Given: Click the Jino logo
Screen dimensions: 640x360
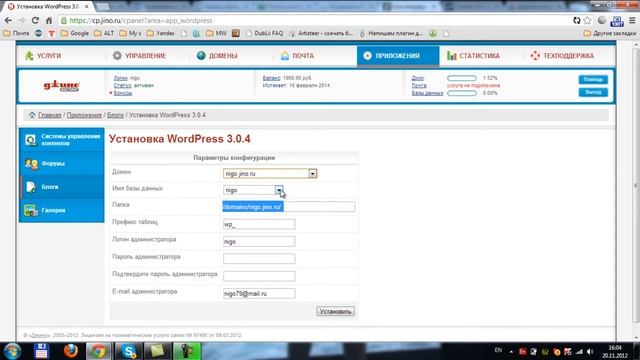Looking at the screenshot, I should click(62, 86).
